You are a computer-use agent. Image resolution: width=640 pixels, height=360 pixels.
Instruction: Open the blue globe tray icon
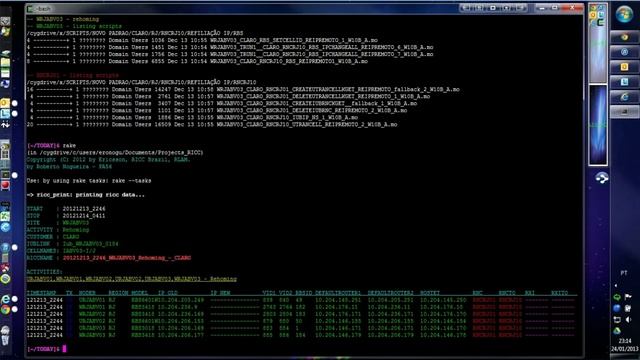[x=617, y=308]
